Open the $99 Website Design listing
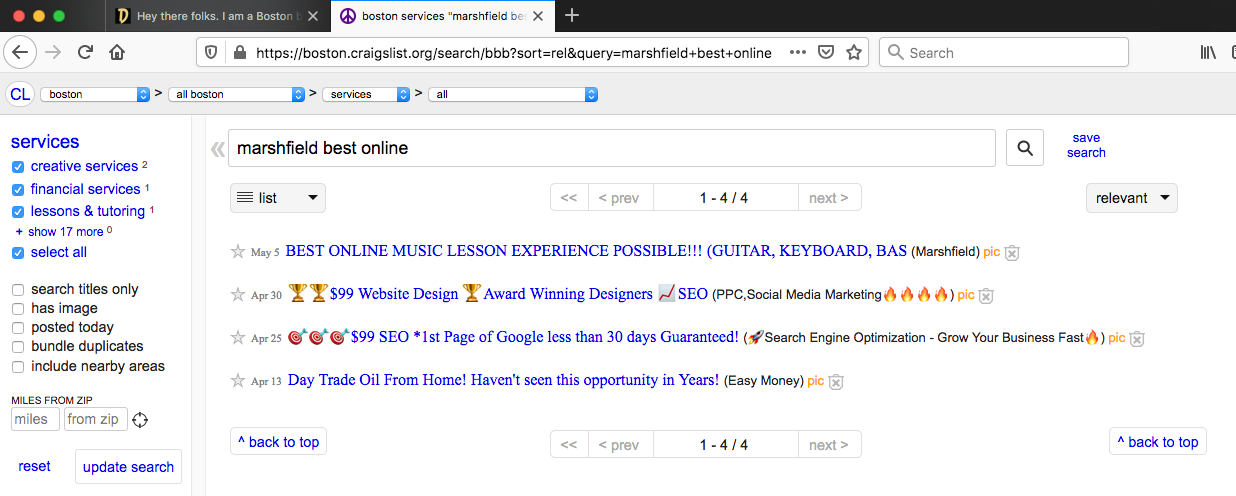Image resolution: width=1236 pixels, height=496 pixels. point(394,294)
